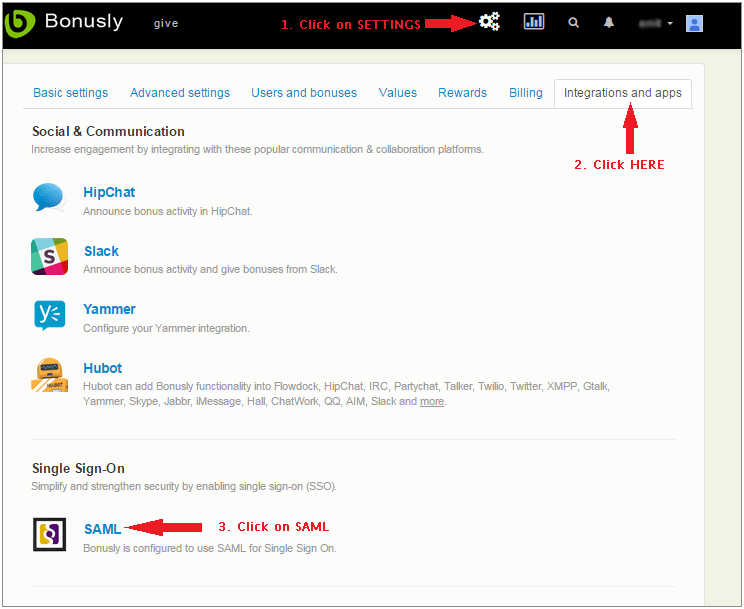Open the Yammer integration link
The width and height of the screenshot is (744, 609).
tap(109, 309)
